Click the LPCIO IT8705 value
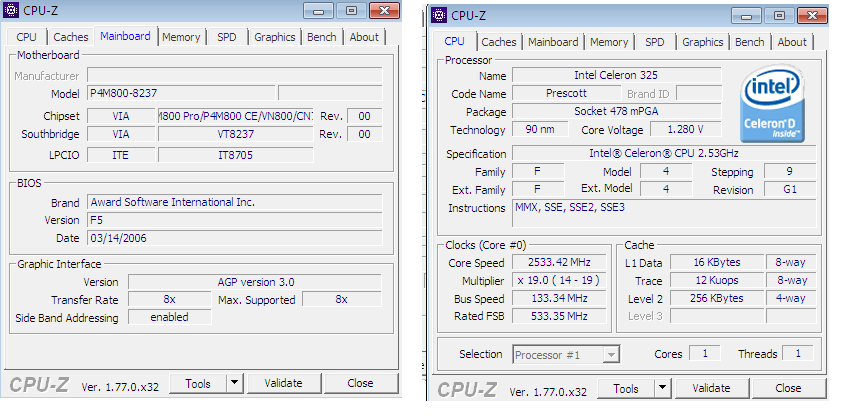Screen dimensions: 846x420 [235, 155]
